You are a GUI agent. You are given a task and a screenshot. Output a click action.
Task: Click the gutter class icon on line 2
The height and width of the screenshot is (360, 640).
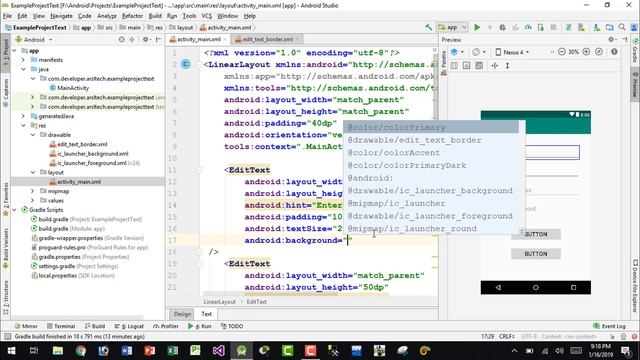pyautogui.click(x=186, y=64)
